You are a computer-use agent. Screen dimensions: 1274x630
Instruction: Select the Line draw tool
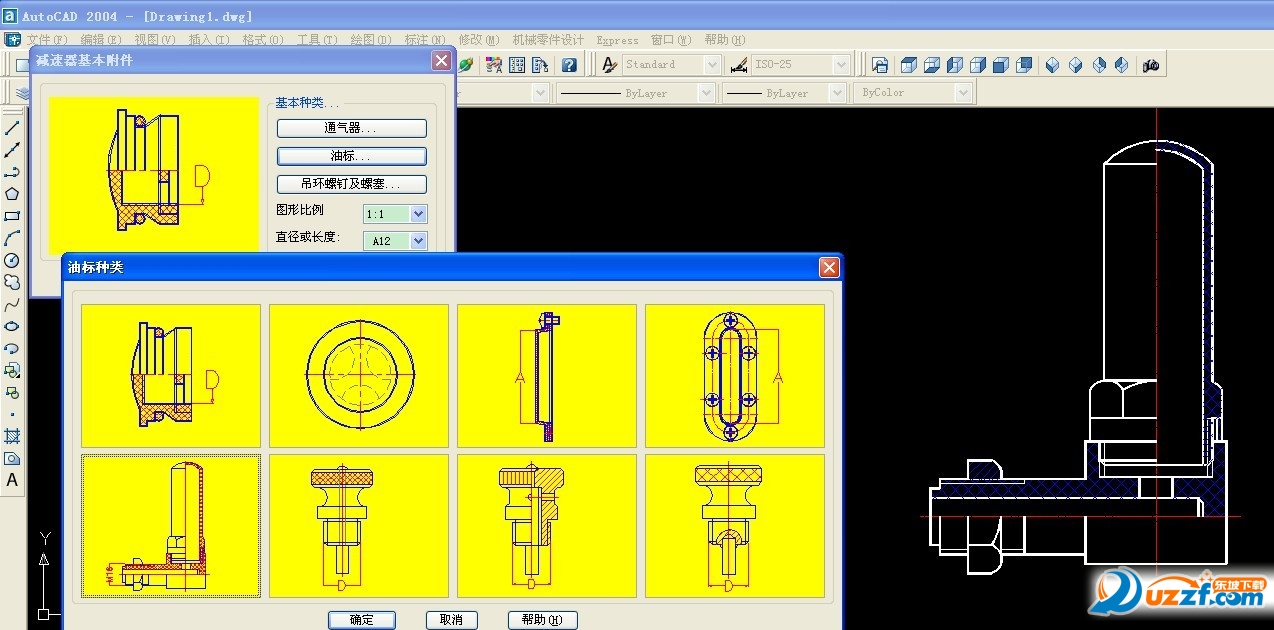coord(12,128)
